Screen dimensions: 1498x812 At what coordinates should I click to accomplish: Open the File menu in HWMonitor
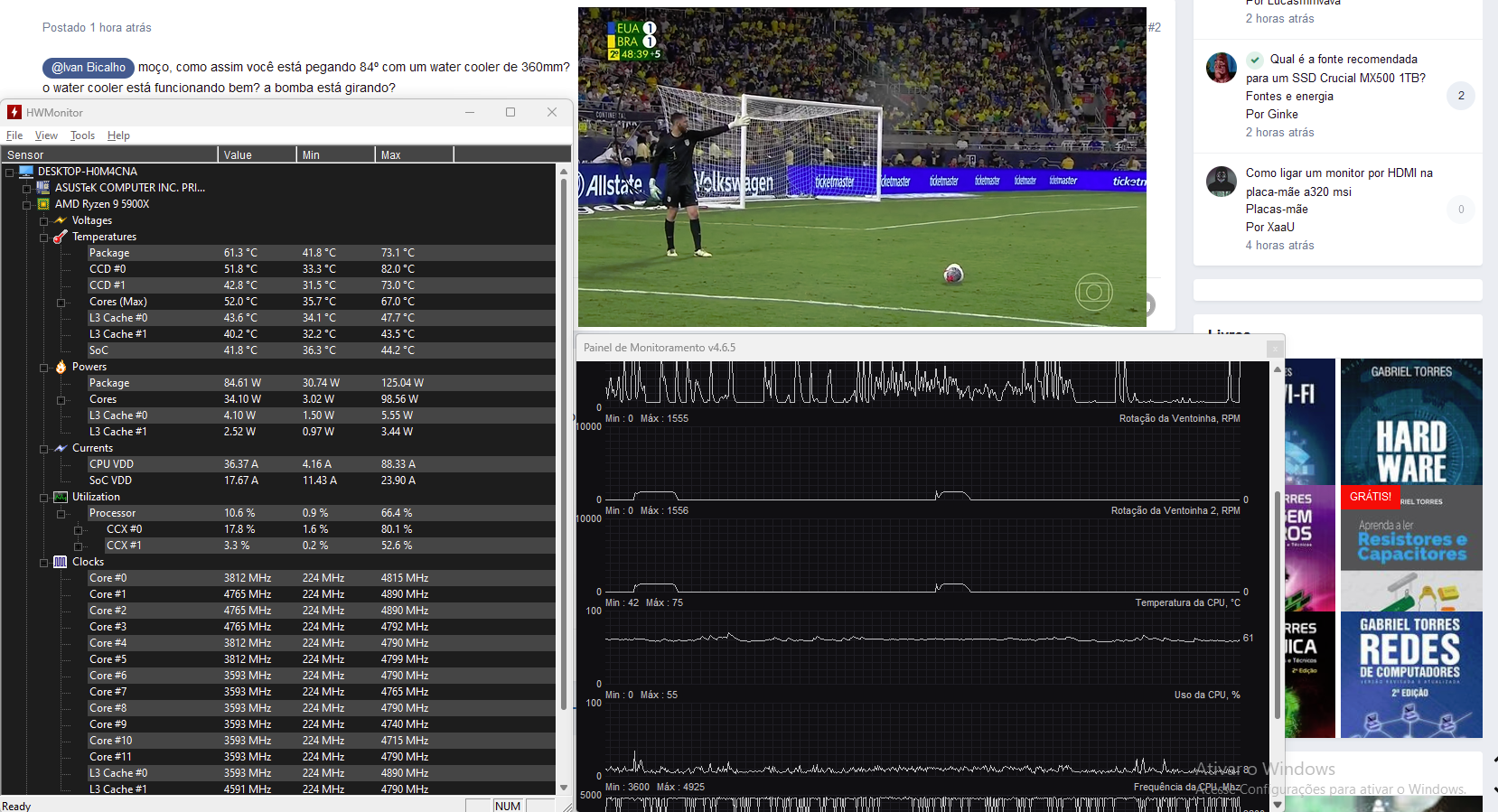tap(14, 135)
